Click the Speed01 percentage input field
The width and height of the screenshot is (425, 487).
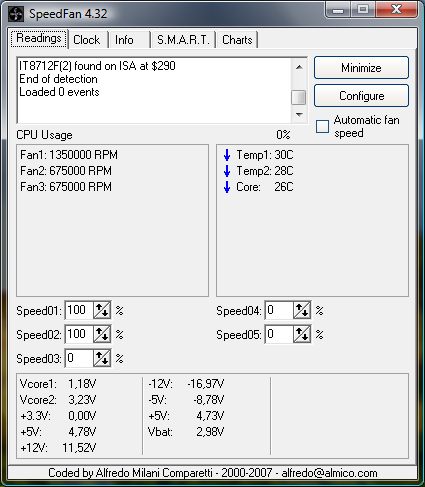(79, 311)
